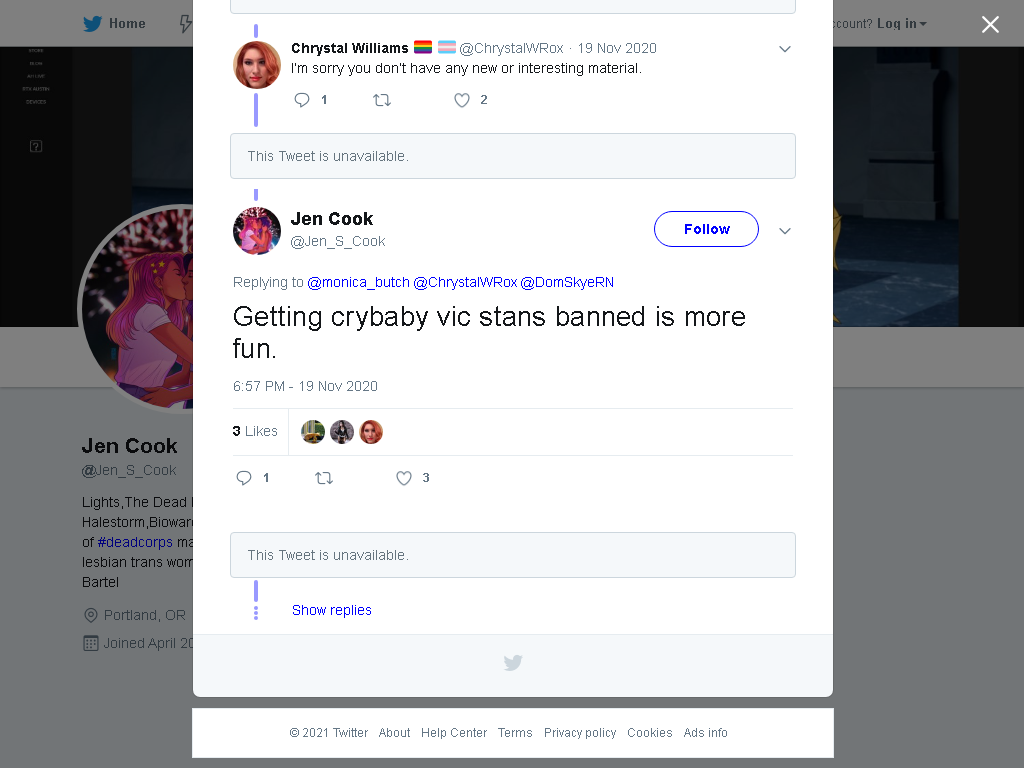Like Jen Cook's main tweet
1024x768 pixels.
coord(404,478)
